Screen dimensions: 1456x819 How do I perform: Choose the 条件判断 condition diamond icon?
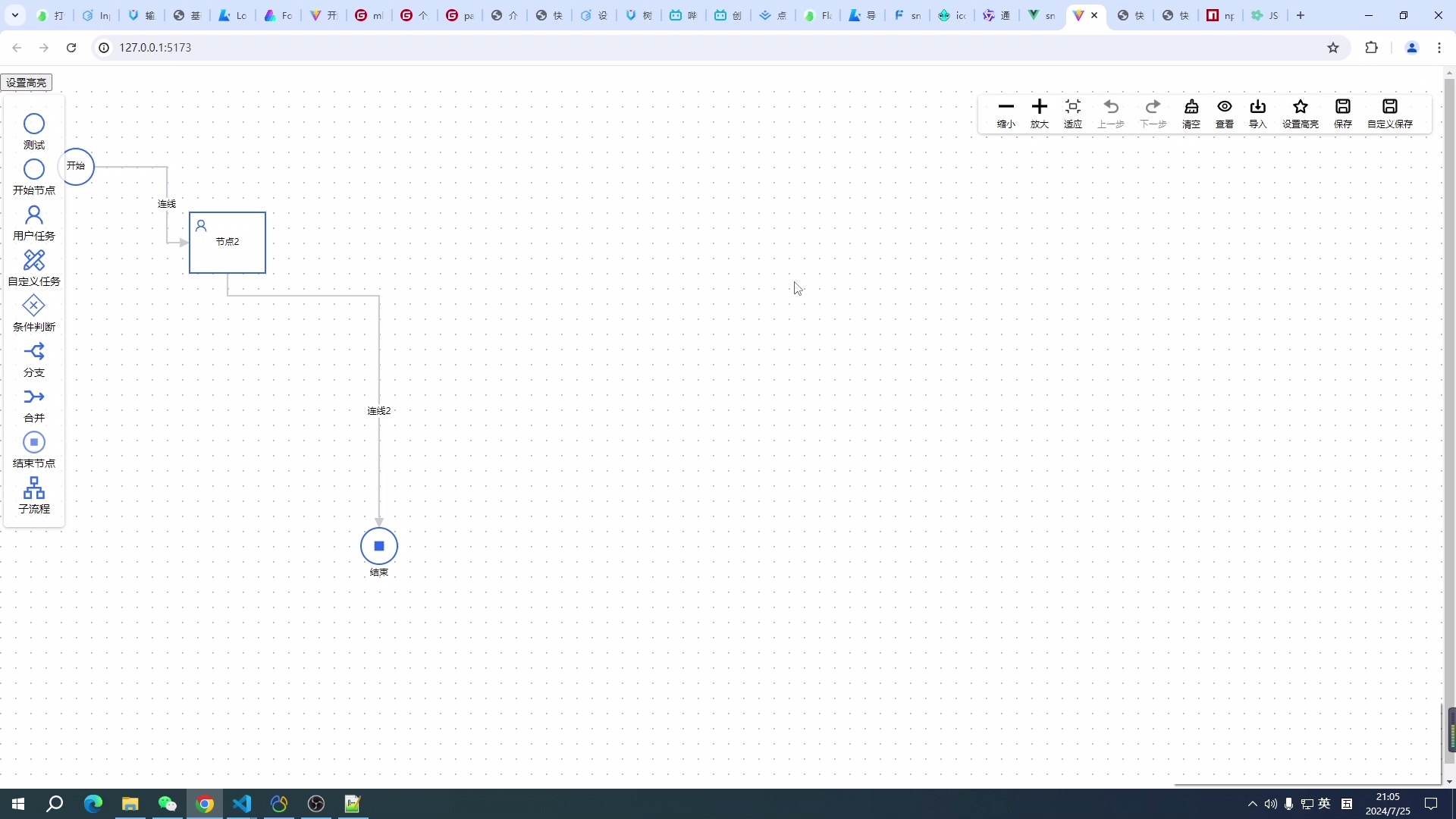coord(34,306)
